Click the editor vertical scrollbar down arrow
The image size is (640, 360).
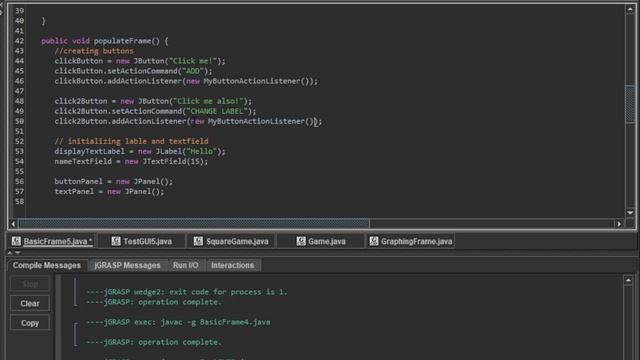(x=630, y=213)
